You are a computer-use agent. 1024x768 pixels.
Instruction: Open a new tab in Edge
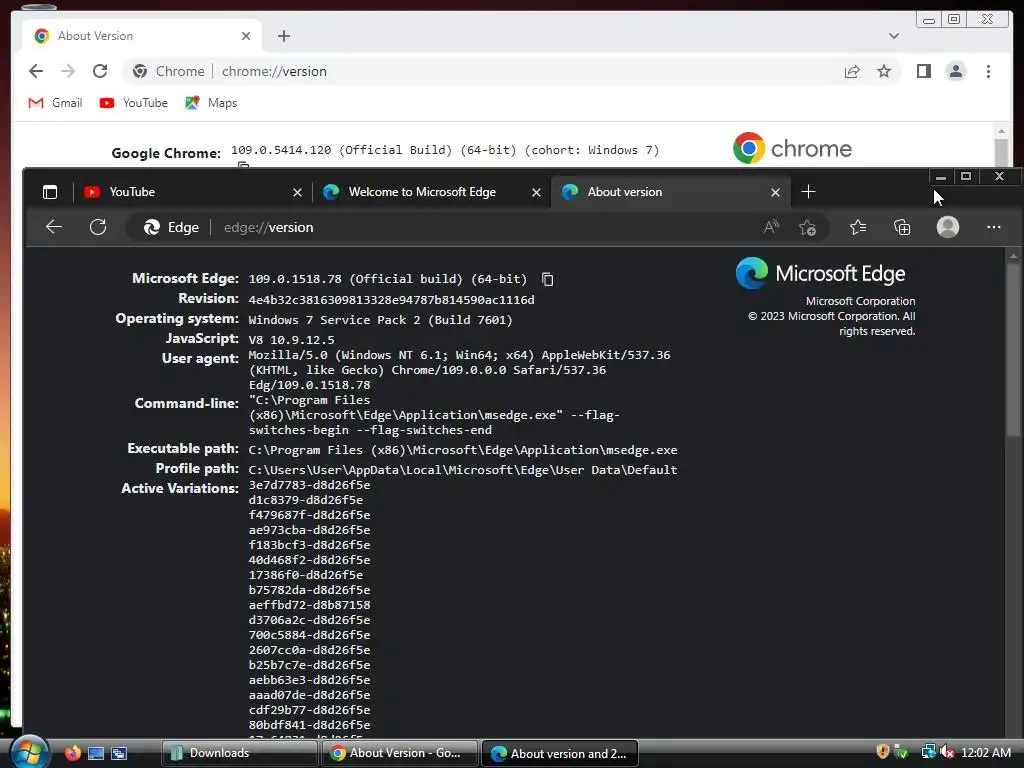[x=808, y=191]
